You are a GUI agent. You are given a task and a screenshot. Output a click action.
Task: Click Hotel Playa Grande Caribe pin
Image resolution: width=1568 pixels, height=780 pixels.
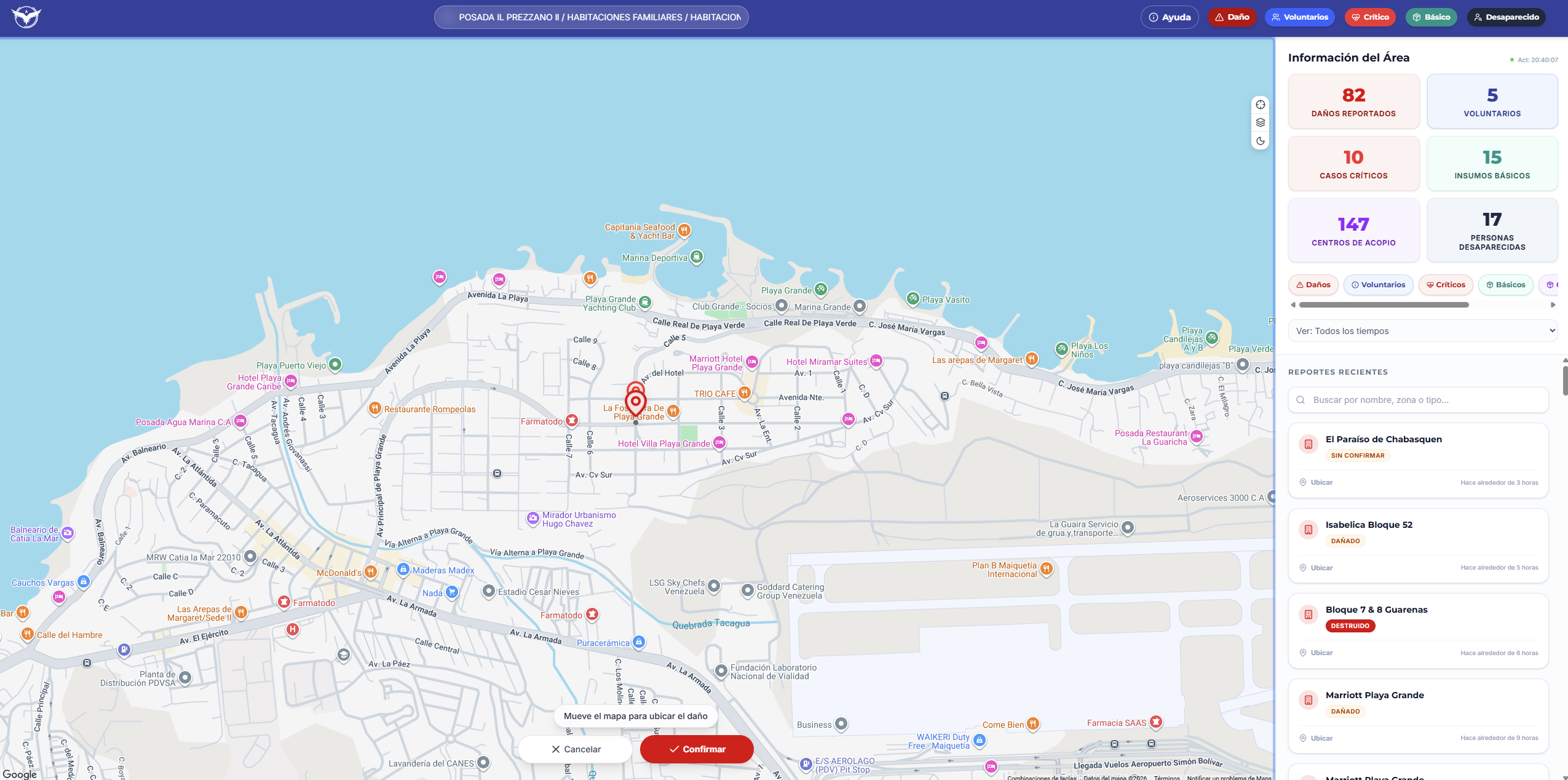tap(291, 381)
